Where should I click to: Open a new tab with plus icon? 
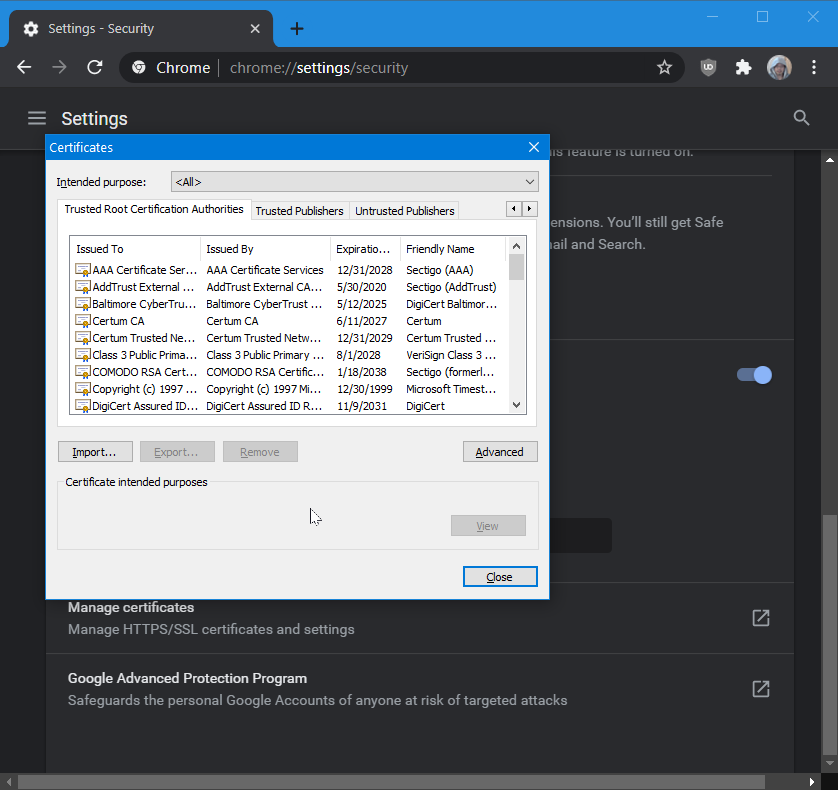point(297,28)
